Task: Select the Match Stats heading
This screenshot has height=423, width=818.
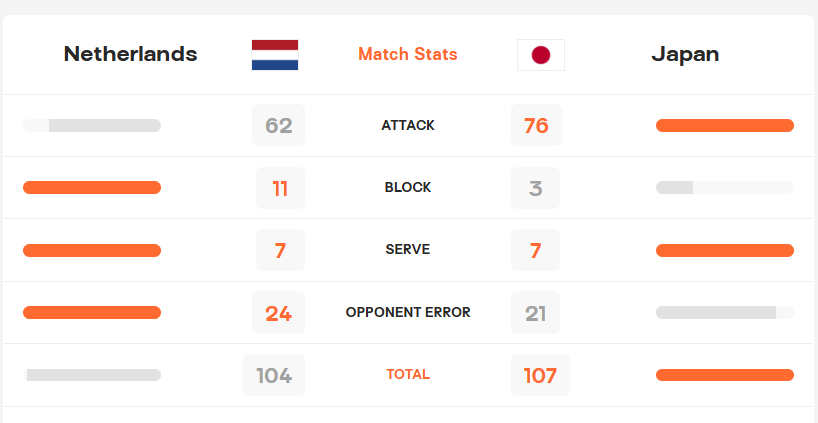Action: (407, 54)
